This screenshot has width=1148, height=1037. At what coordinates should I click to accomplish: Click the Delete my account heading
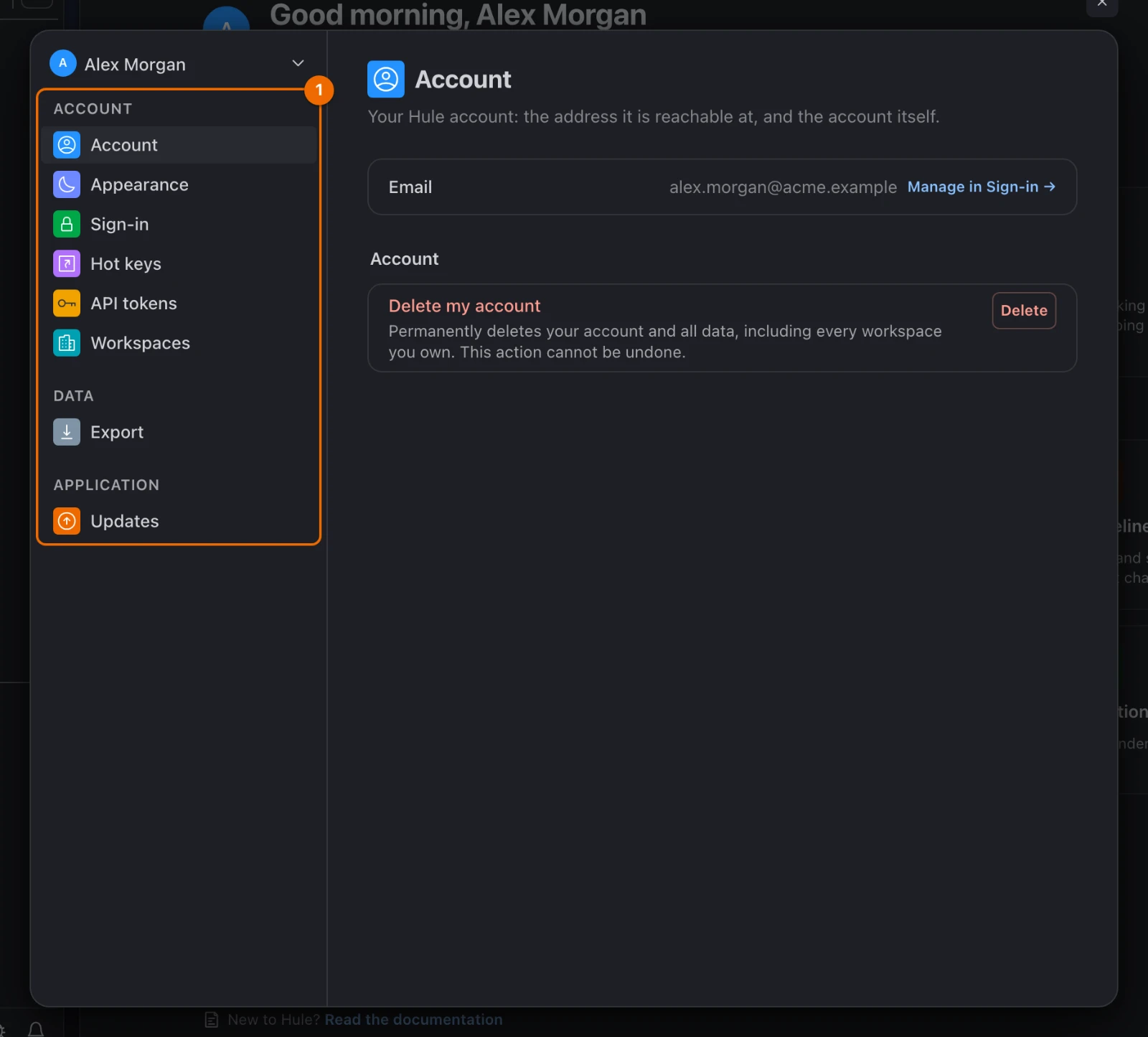tap(464, 306)
